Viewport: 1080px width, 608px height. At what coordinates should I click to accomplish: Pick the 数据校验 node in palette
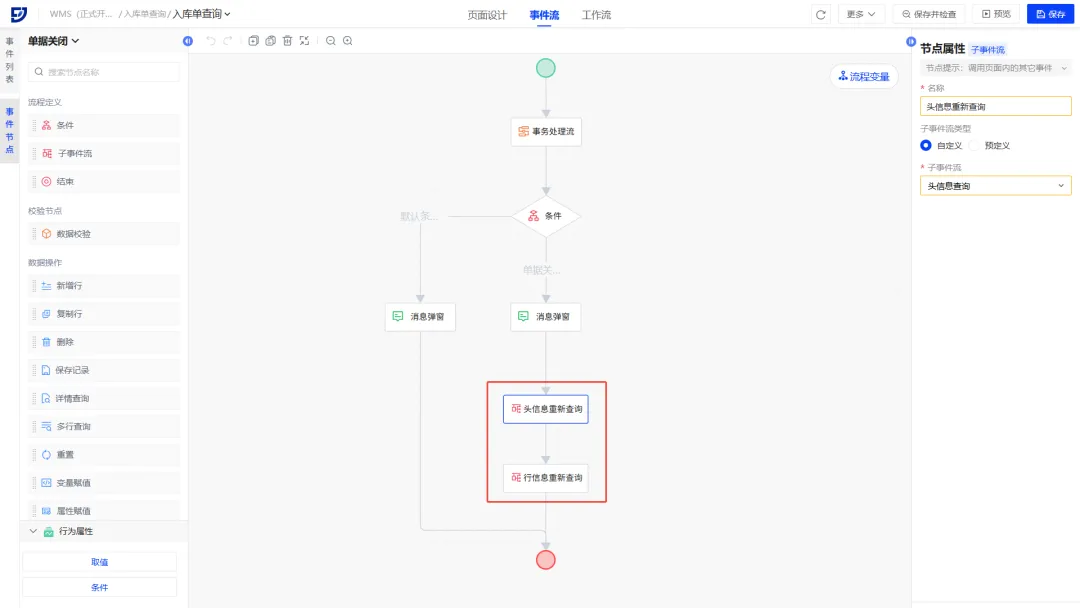(103, 234)
